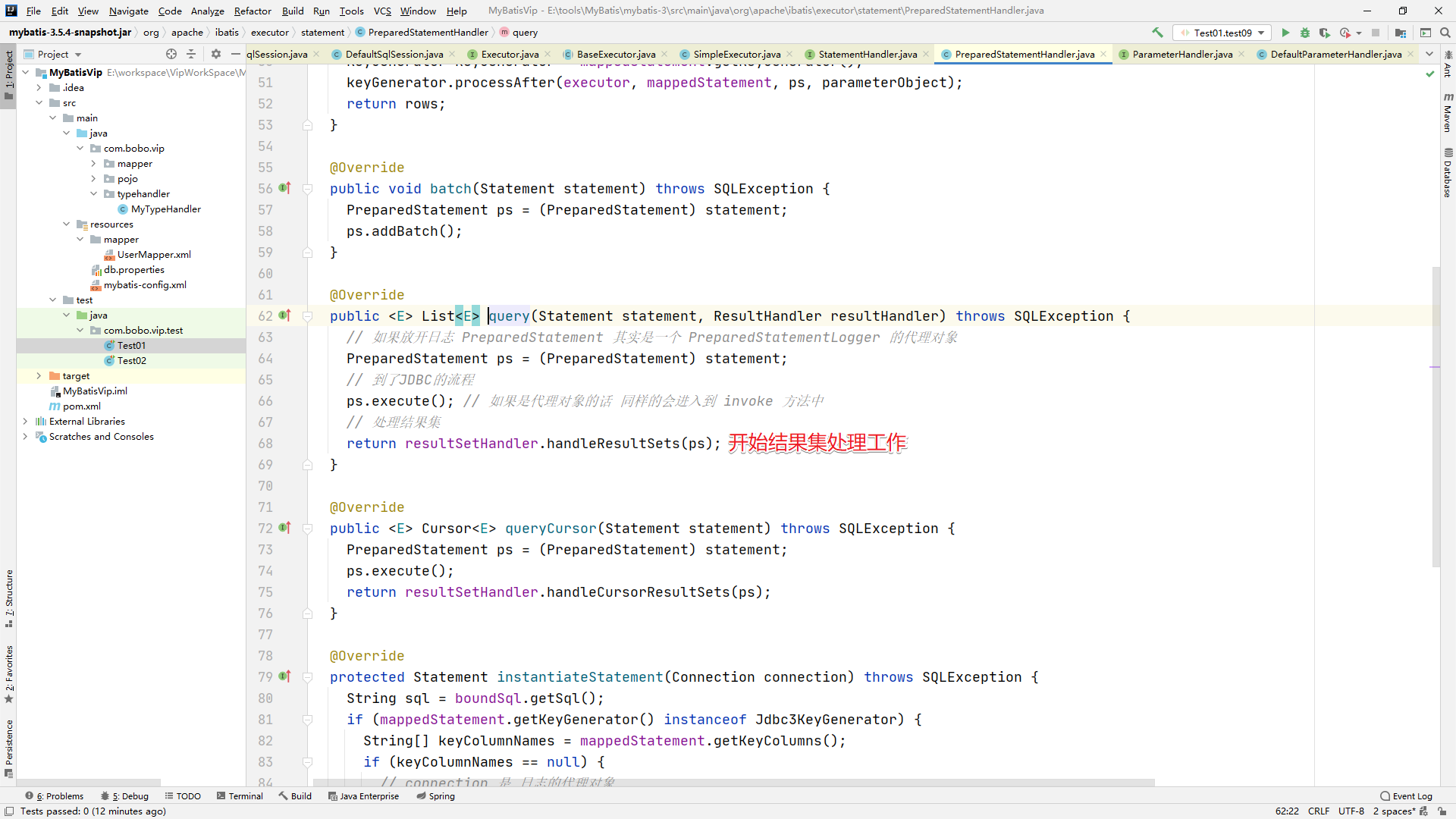
Task: Expand the target folder in project tree
Action: (x=39, y=375)
